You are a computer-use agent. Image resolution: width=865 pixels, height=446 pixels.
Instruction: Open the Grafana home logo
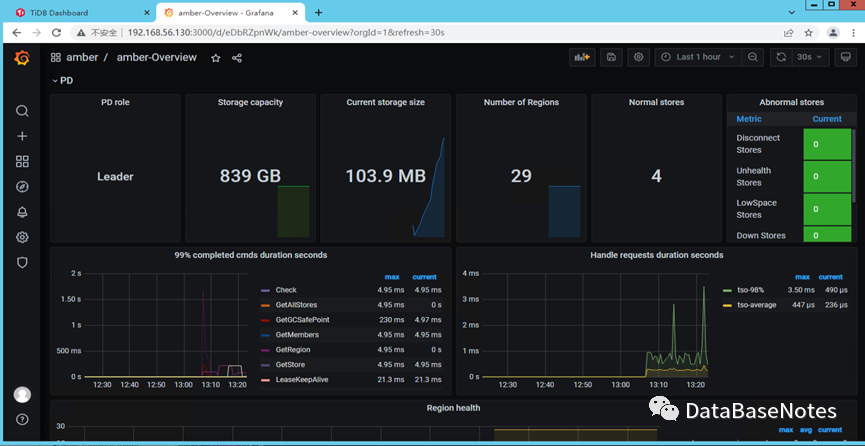pyautogui.click(x=22, y=58)
